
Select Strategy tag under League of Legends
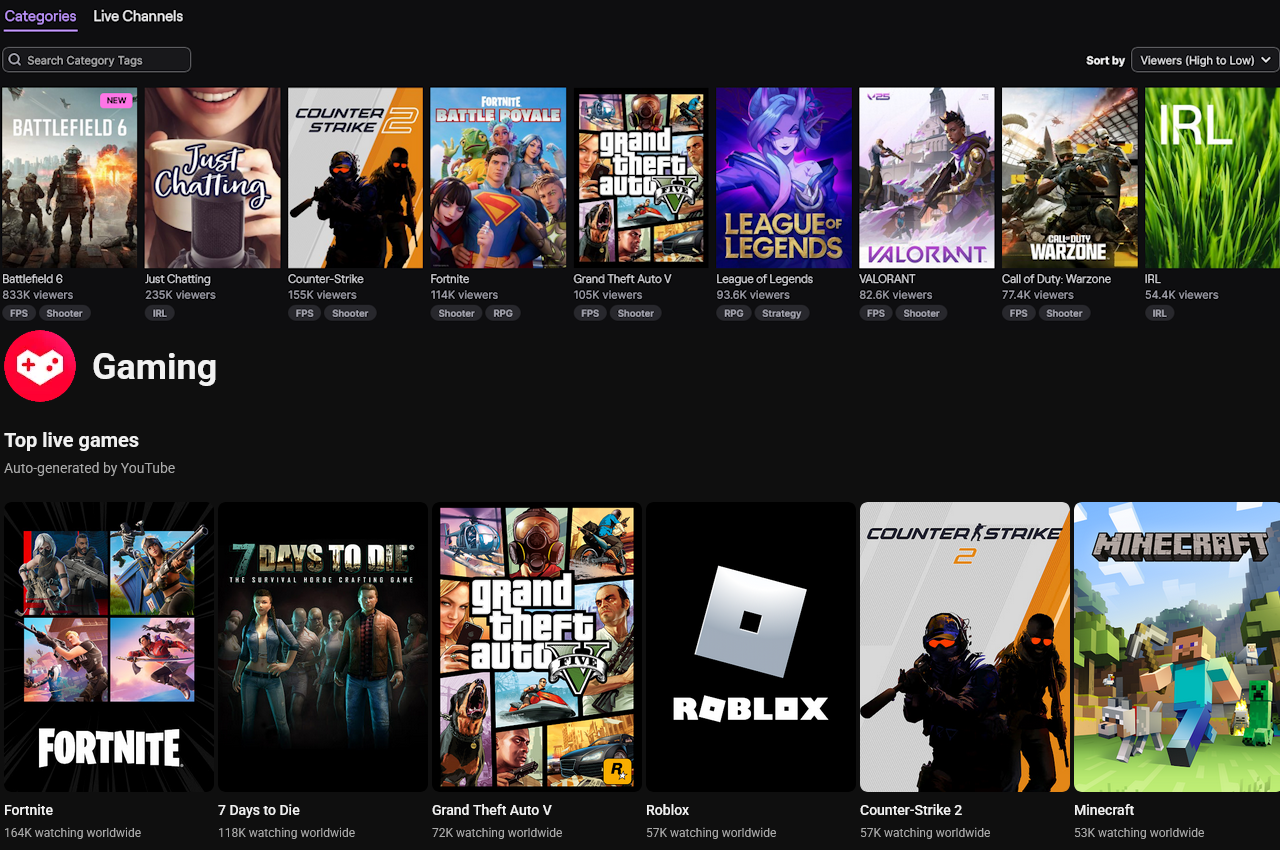782,313
